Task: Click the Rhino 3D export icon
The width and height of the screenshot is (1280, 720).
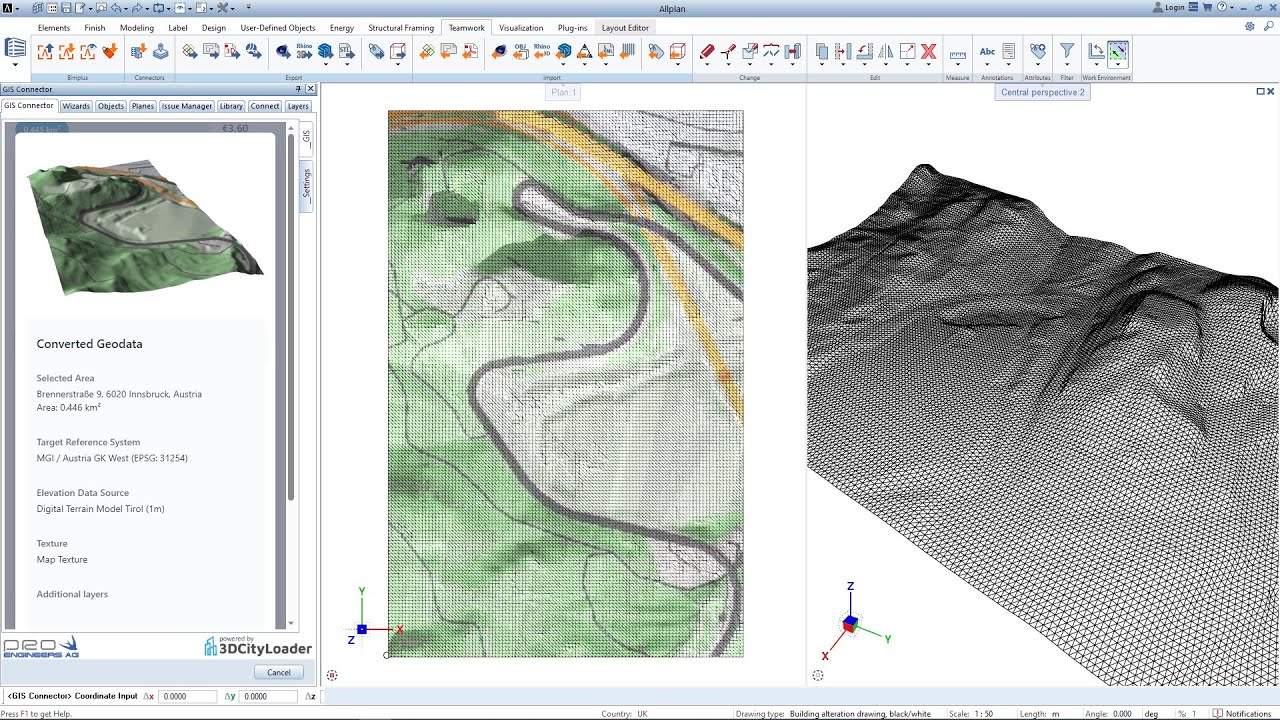Action: tap(304, 51)
